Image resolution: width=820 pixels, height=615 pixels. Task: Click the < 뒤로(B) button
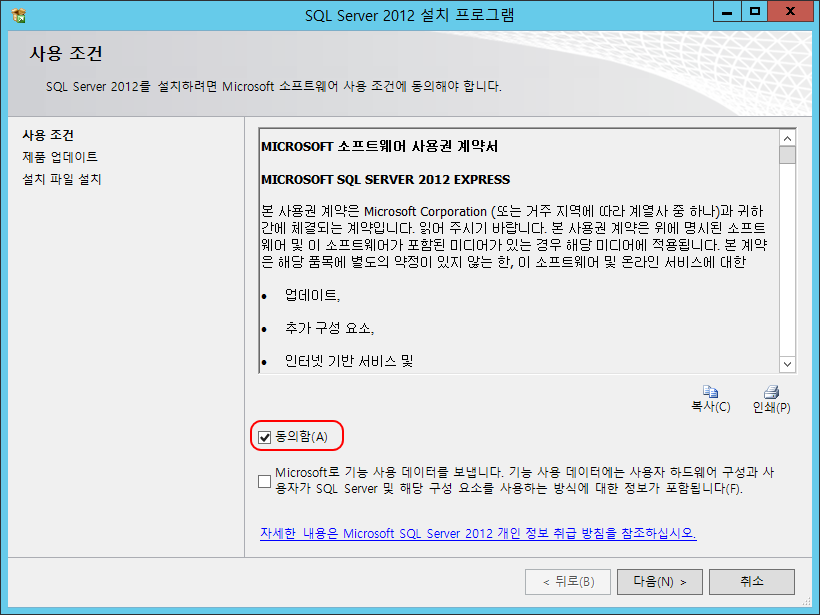[568, 582]
